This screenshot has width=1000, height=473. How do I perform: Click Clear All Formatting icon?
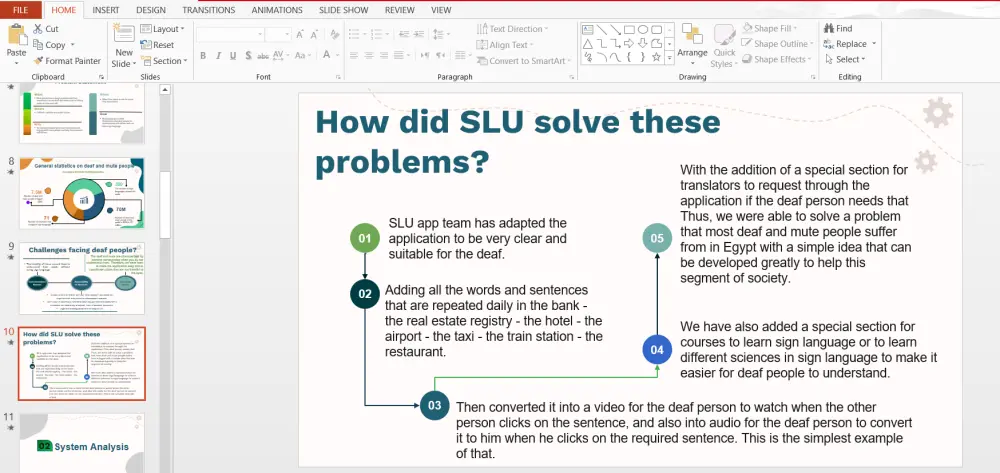335,34
